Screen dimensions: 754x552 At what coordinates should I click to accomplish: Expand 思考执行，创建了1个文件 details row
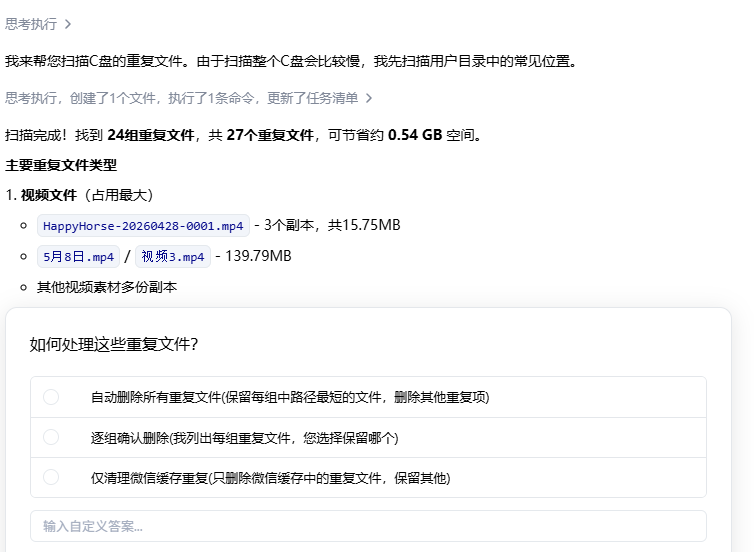click(x=188, y=98)
